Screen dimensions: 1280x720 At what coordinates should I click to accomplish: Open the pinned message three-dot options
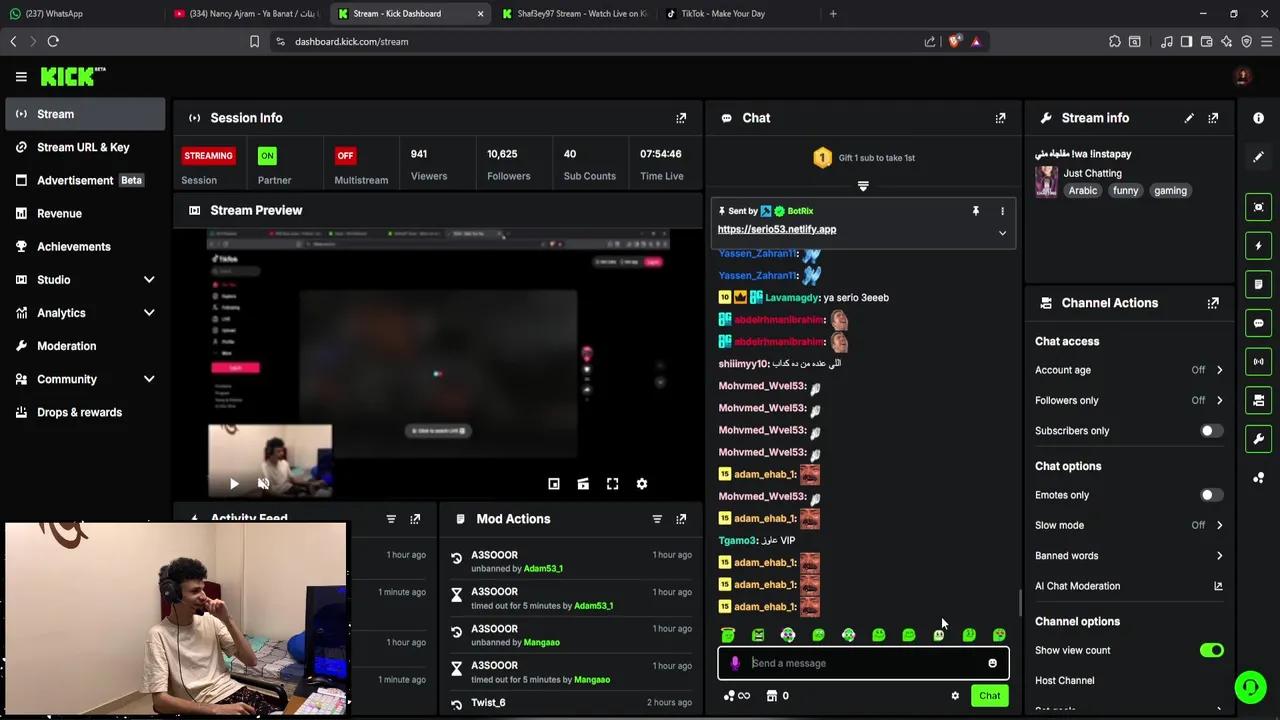[x=1002, y=211]
